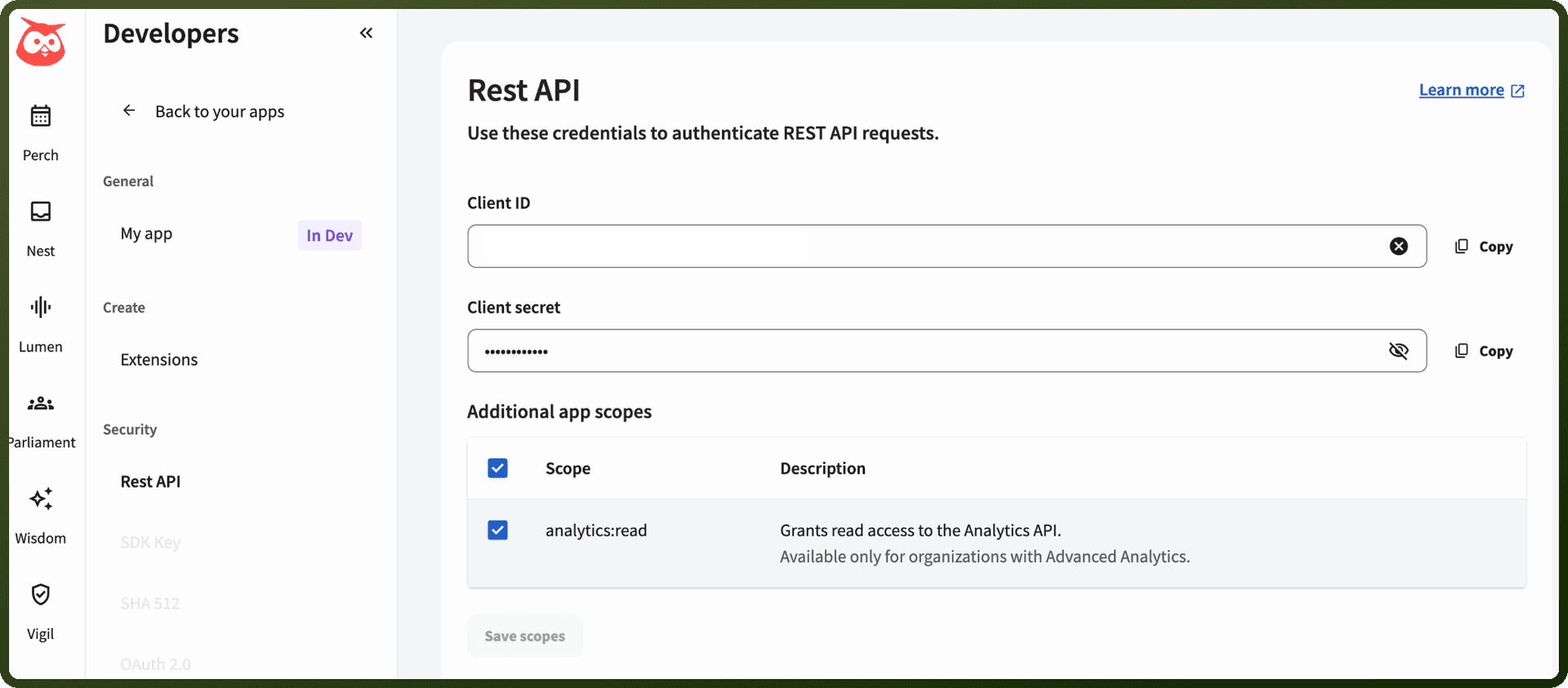Open the Learn more link
The width and height of the screenshot is (1568, 688).
(x=1472, y=90)
